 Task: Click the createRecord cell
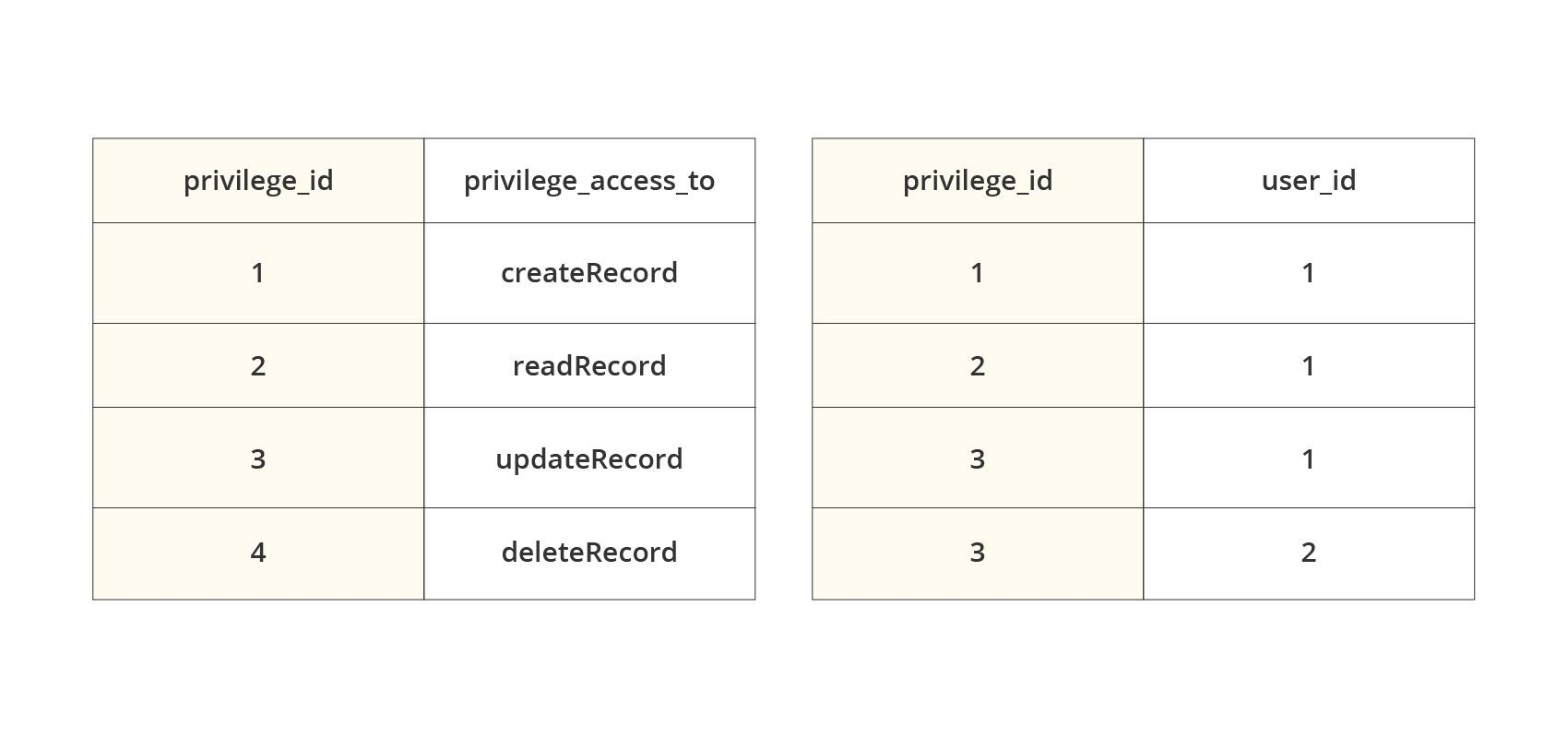pos(589,273)
